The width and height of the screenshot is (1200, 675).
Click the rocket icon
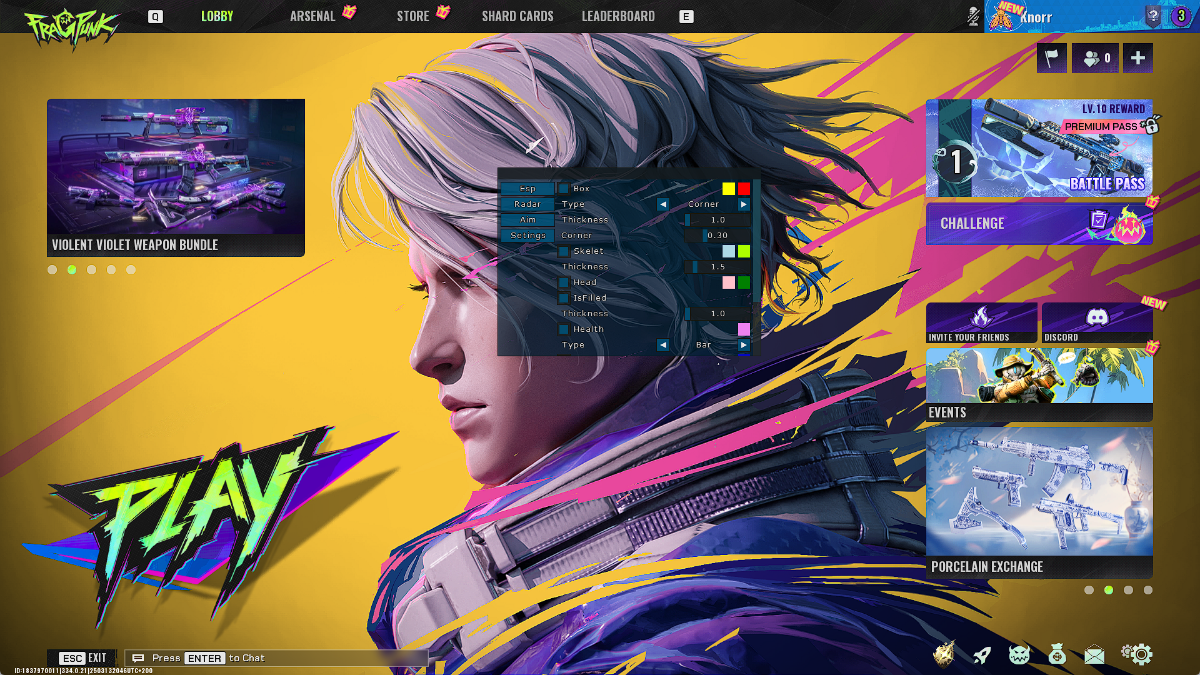(x=982, y=655)
